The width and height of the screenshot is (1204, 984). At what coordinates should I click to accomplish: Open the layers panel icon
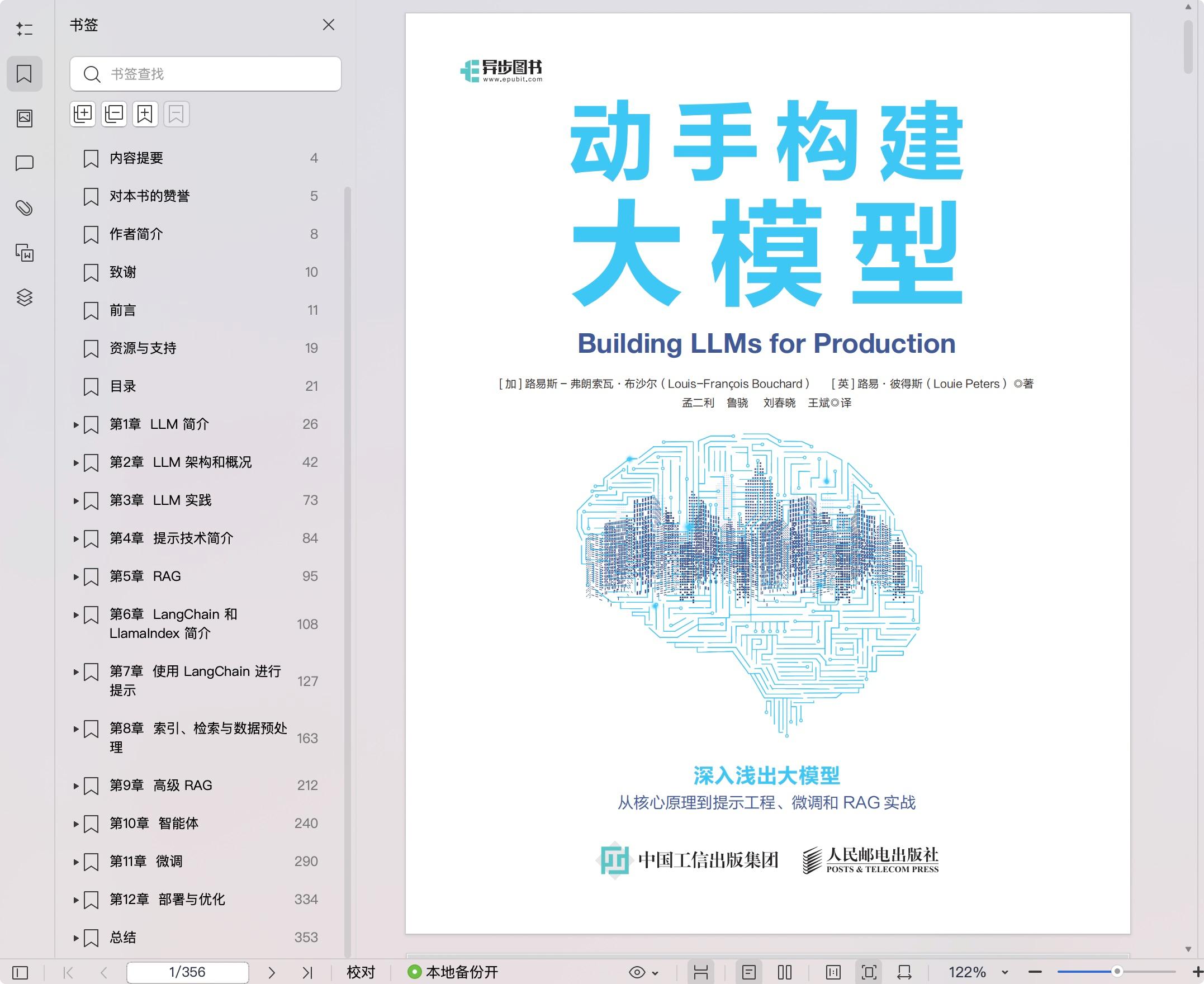click(25, 297)
